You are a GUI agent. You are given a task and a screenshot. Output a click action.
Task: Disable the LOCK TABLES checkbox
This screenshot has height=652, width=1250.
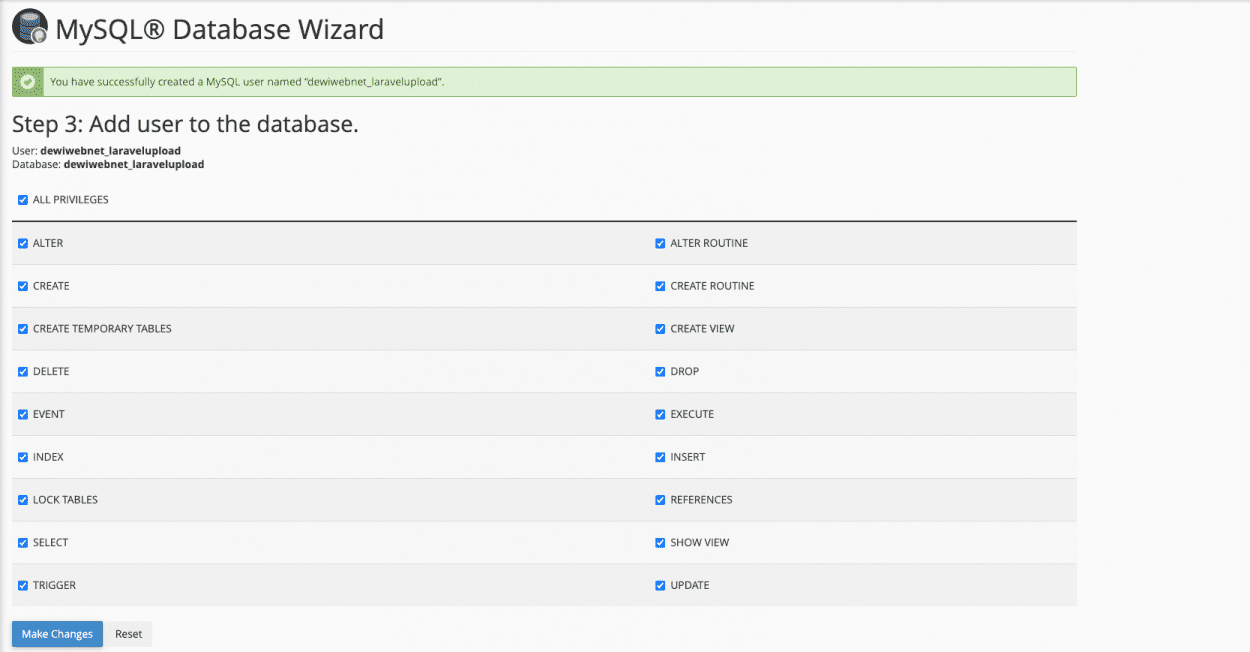pos(23,500)
